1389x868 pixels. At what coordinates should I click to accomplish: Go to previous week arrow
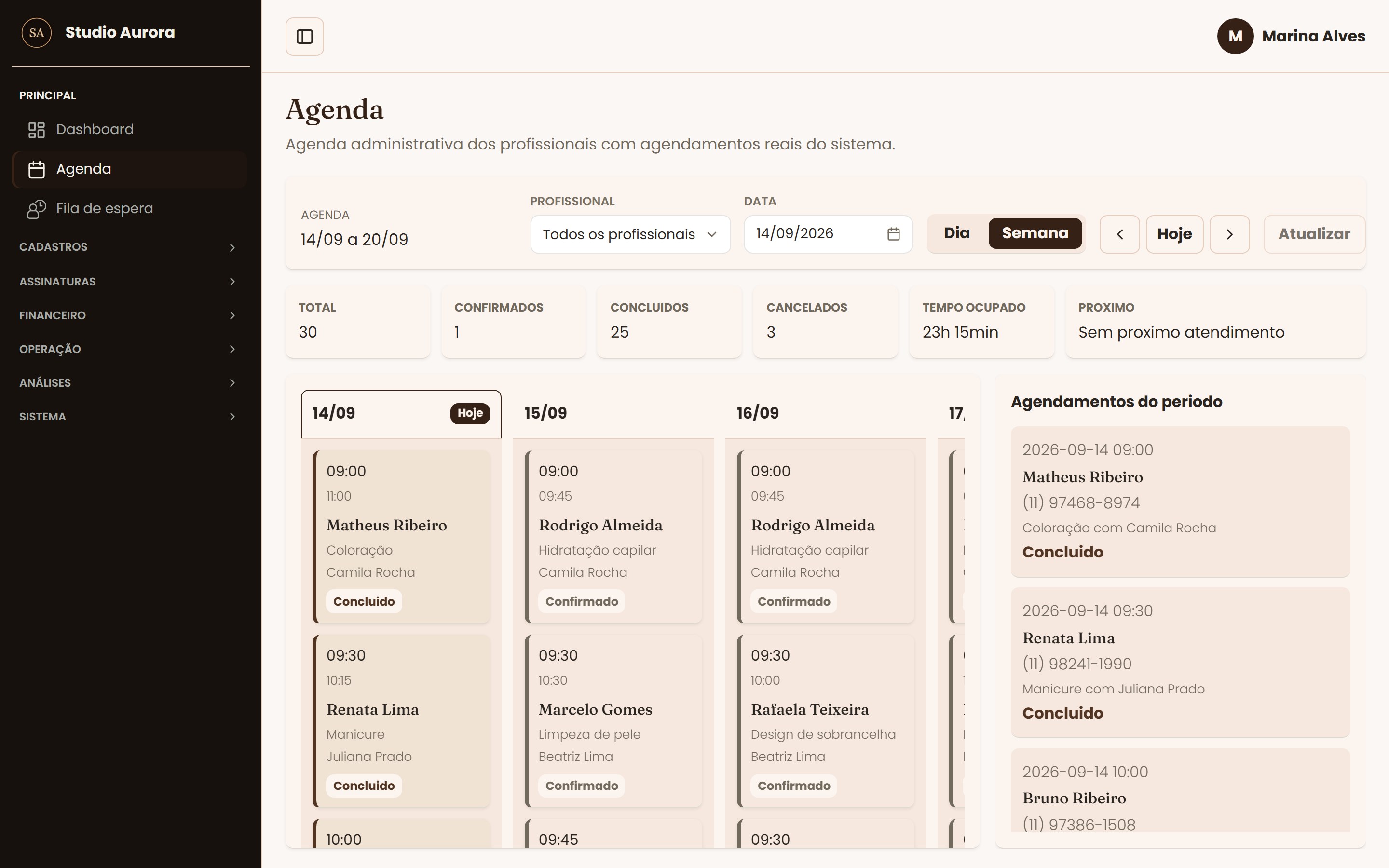click(1119, 234)
